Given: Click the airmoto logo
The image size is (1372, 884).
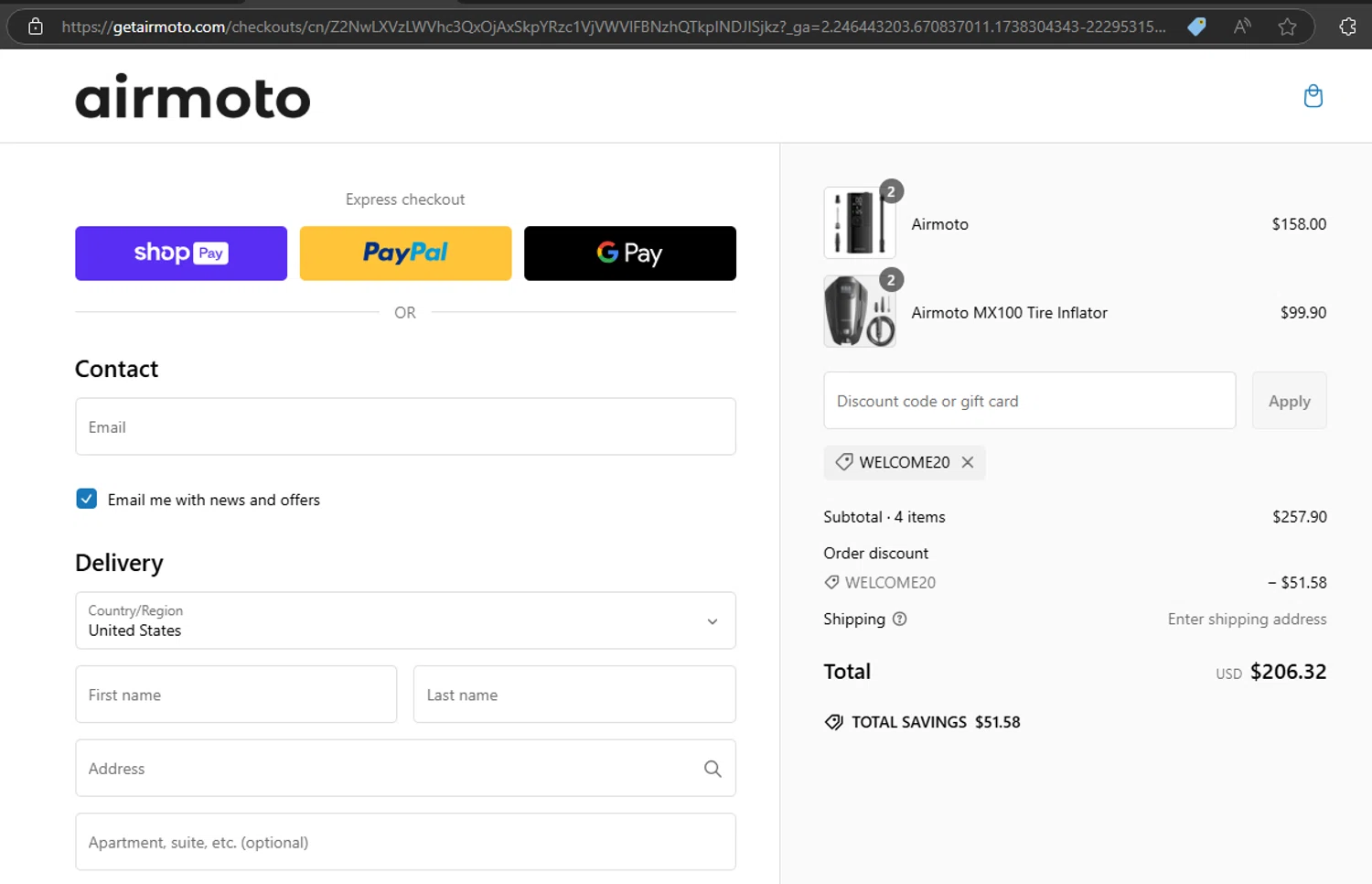Looking at the screenshot, I should click(192, 97).
